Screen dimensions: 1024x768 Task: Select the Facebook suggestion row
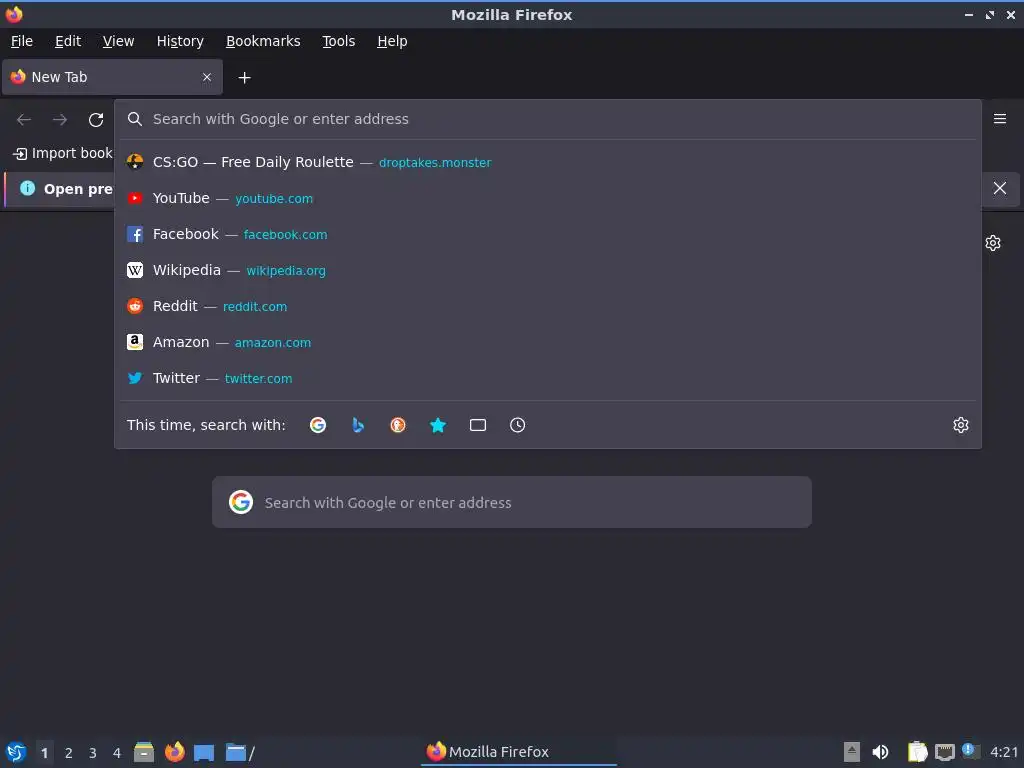click(x=548, y=234)
